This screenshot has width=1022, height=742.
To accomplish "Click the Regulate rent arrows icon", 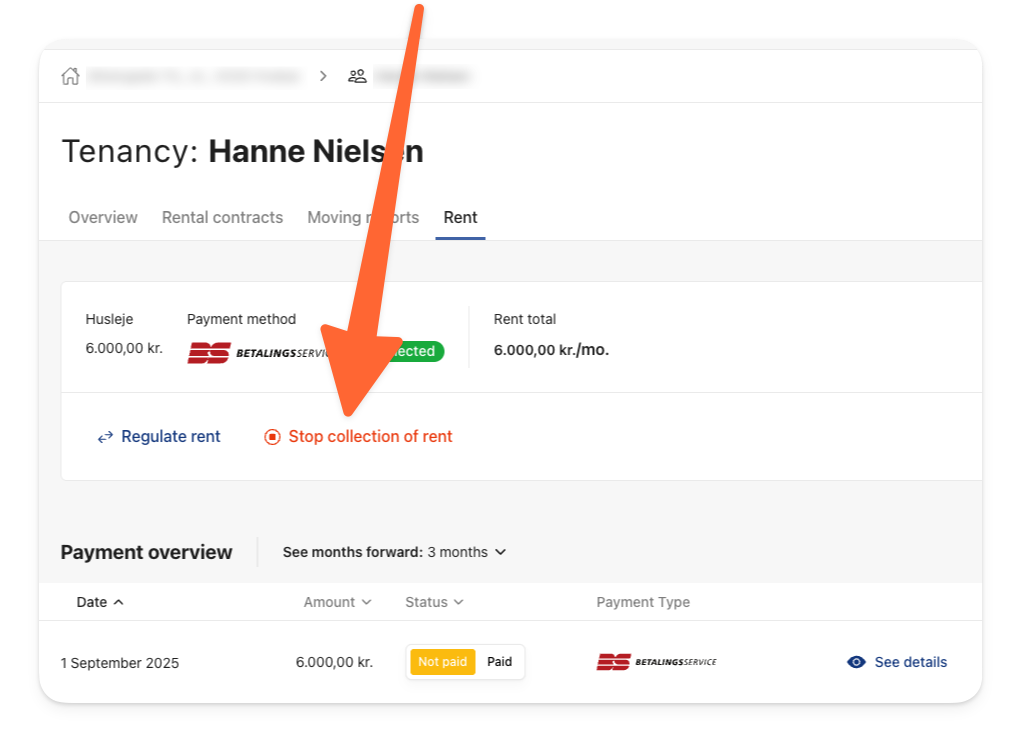I will 105,438.
